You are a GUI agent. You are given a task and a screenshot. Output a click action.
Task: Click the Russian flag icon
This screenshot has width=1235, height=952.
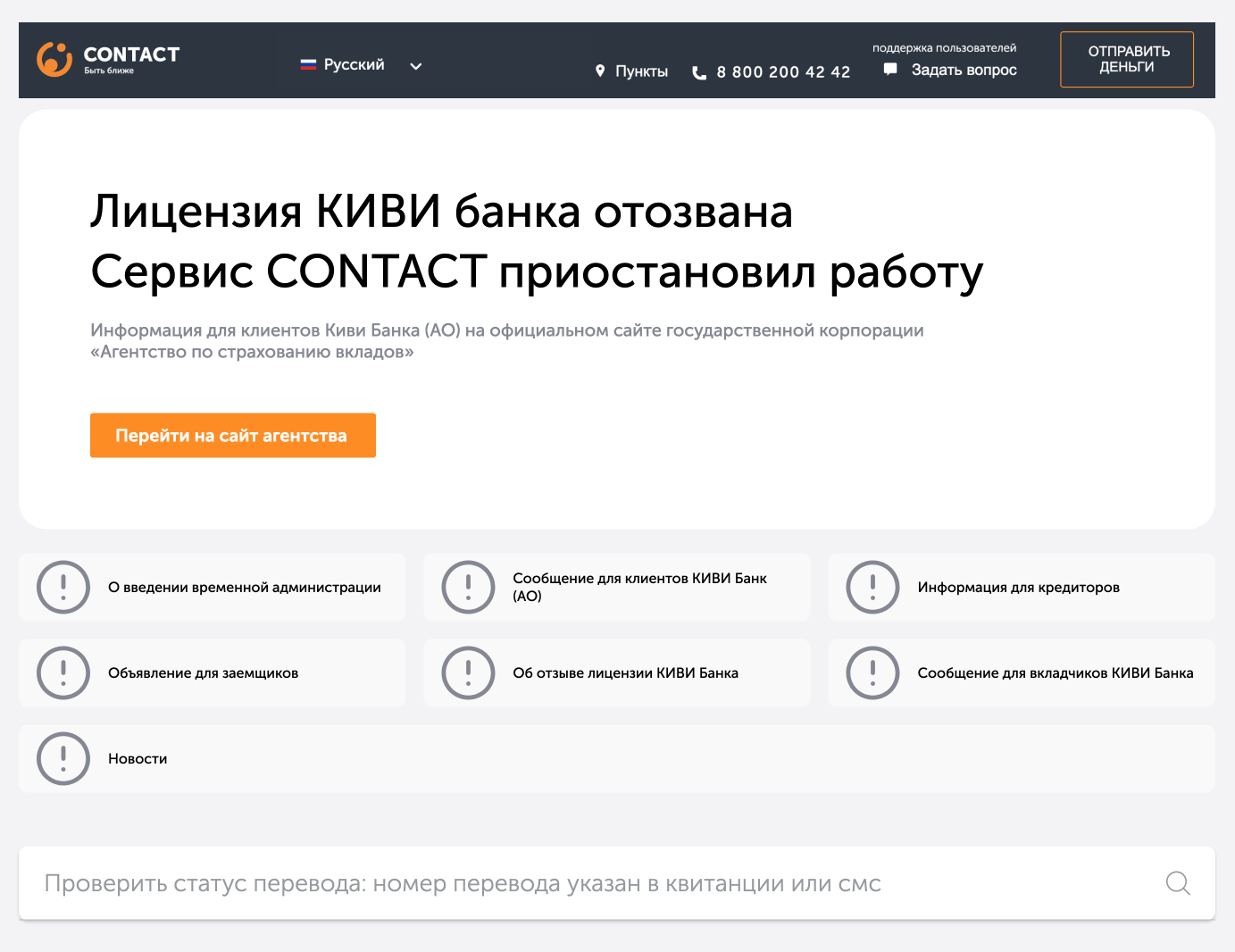(x=308, y=64)
